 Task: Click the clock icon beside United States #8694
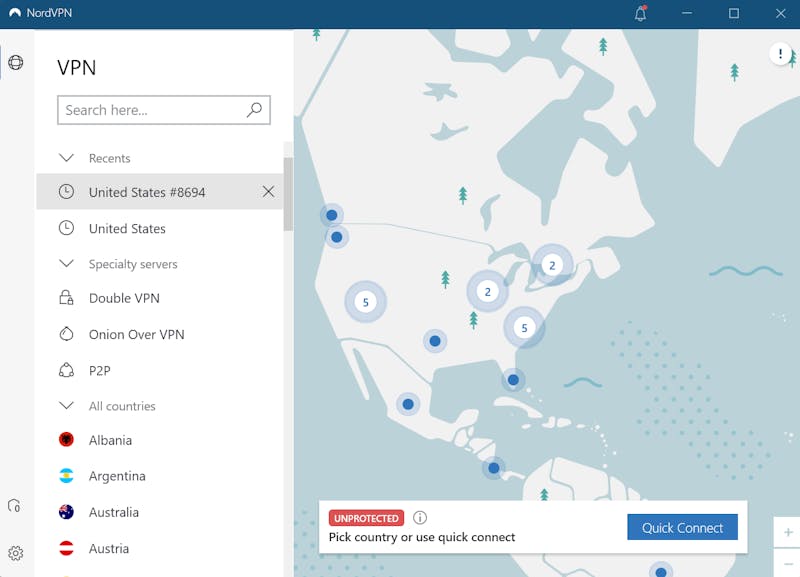(66, 192)
